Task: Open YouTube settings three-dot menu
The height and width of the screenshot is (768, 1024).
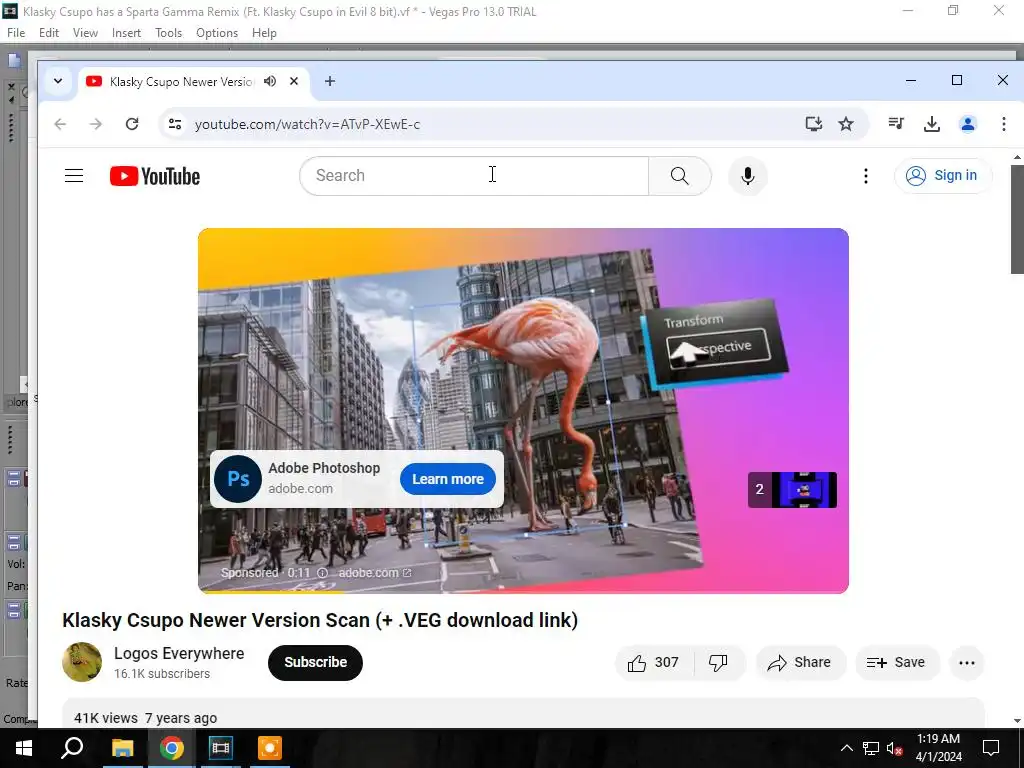Action: (866, 176)
